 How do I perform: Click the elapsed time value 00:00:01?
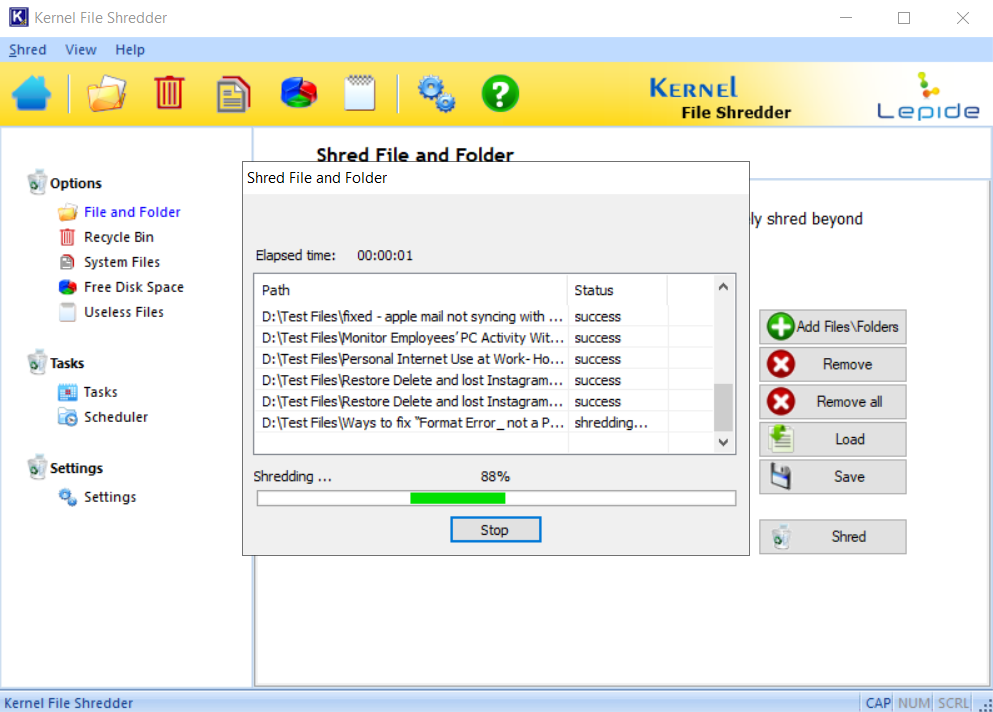point(384,255)
